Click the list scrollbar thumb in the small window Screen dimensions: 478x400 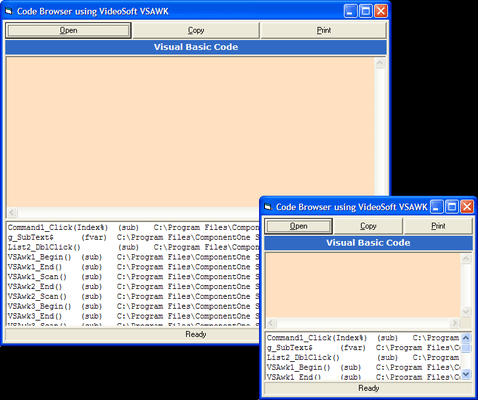[x=466, y=348]
